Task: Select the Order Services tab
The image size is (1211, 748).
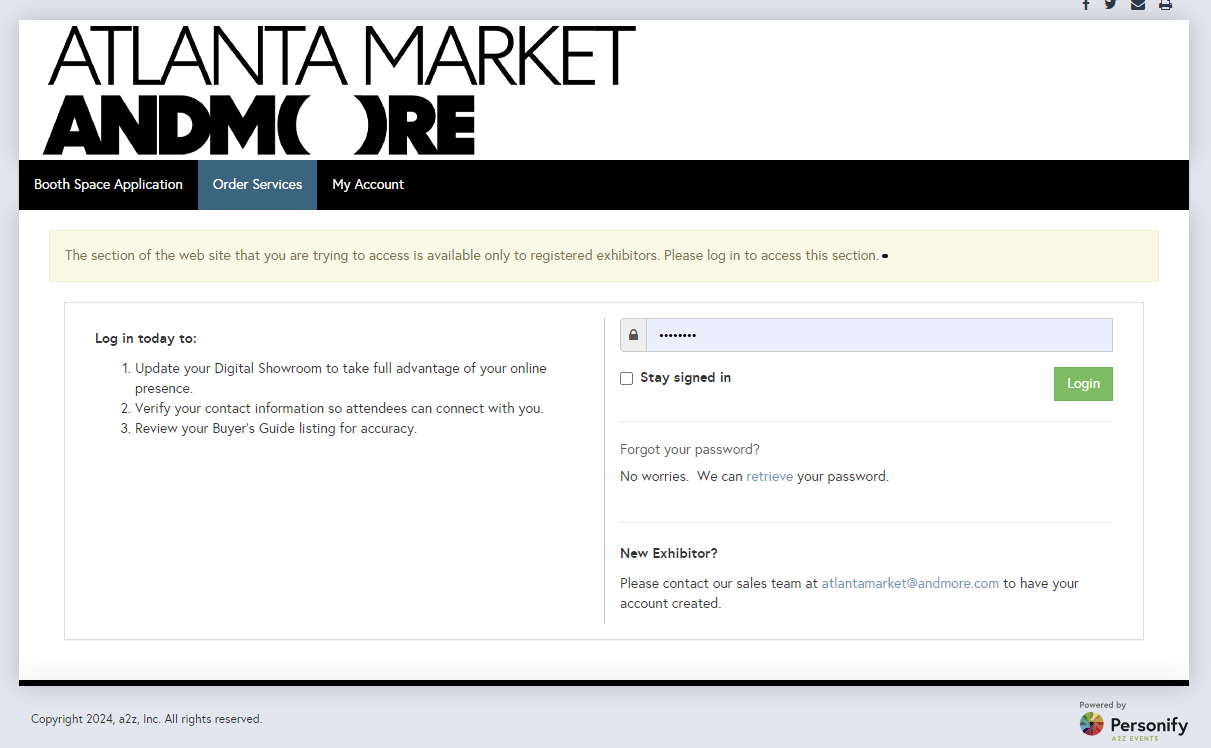Action: click(x=257, y=185)
